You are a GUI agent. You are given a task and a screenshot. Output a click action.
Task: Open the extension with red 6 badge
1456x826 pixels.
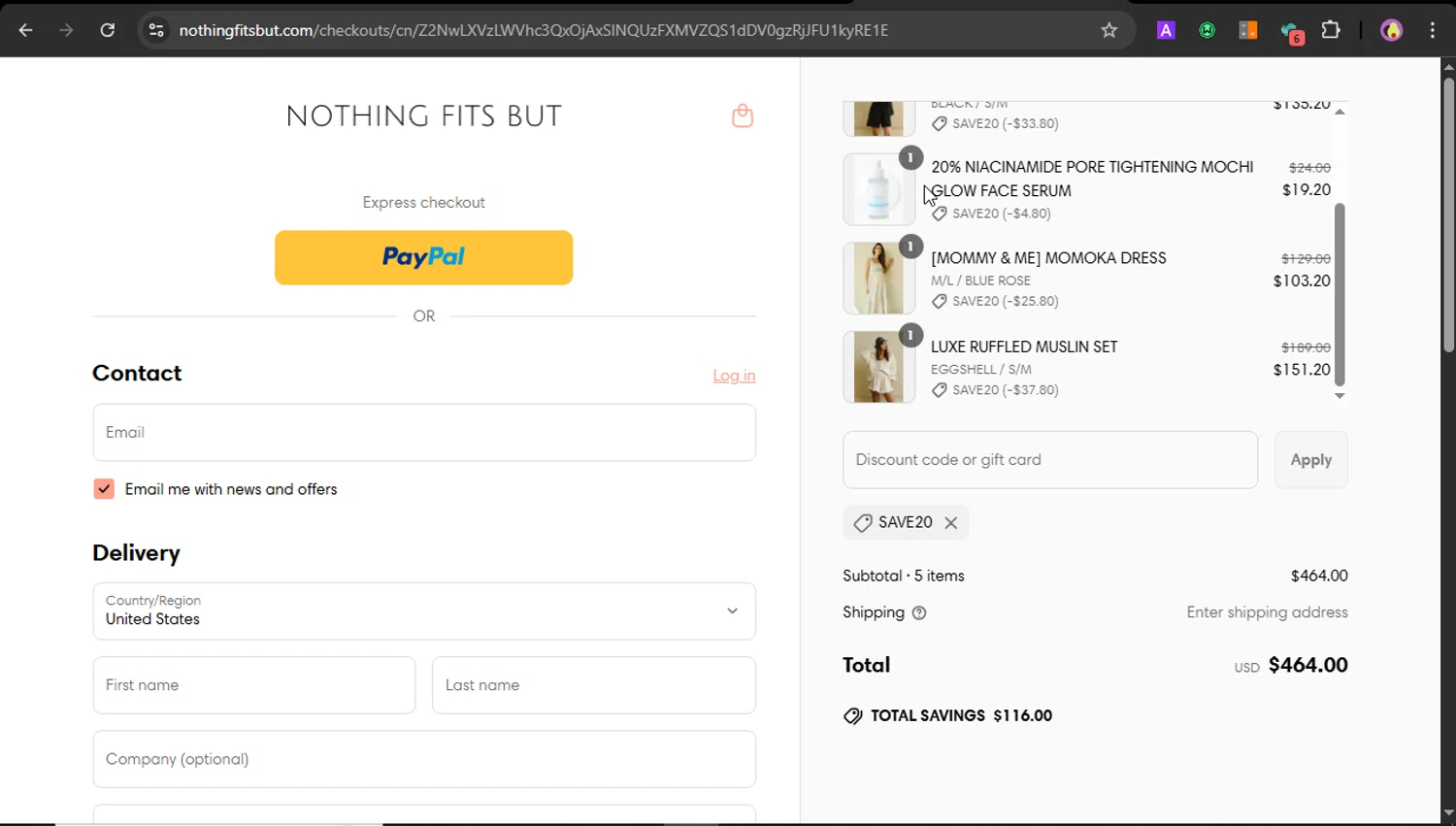[1291, 32]
